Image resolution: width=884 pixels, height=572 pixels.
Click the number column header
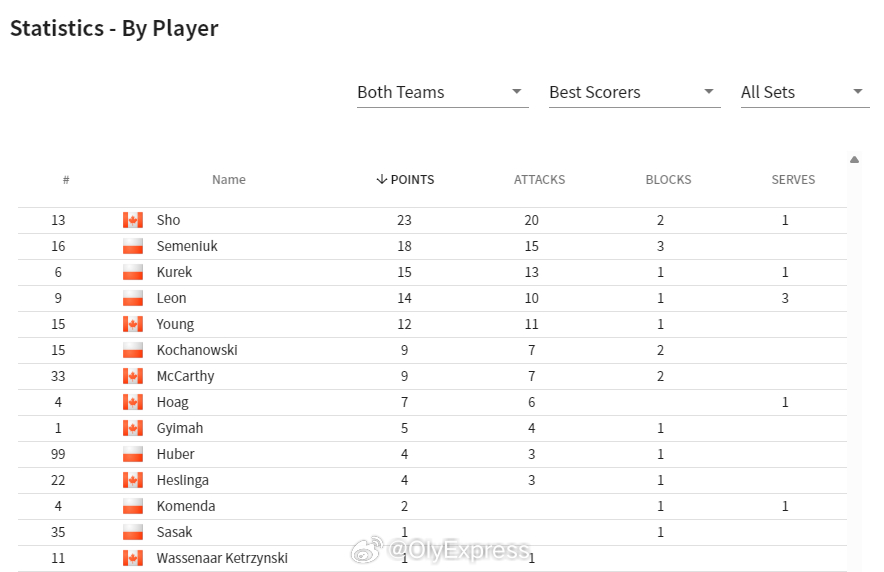coord(66,180)
